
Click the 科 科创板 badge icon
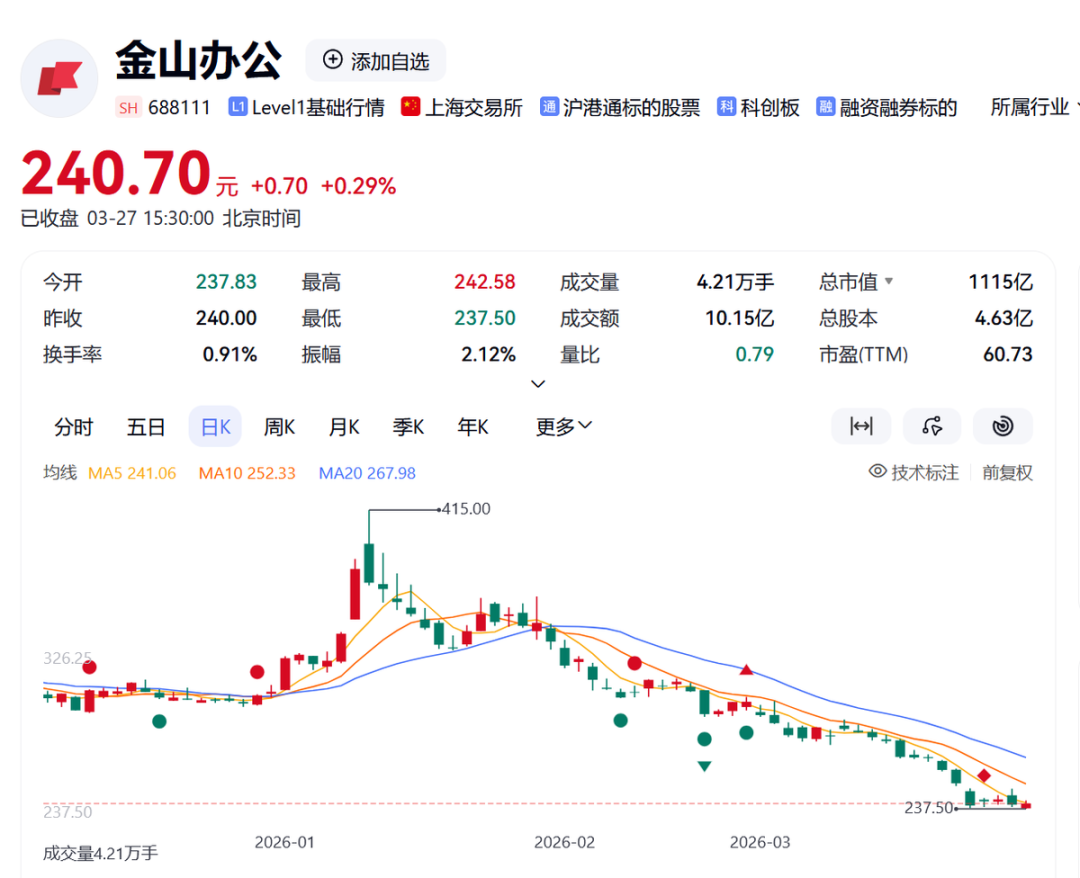[726, 107]
